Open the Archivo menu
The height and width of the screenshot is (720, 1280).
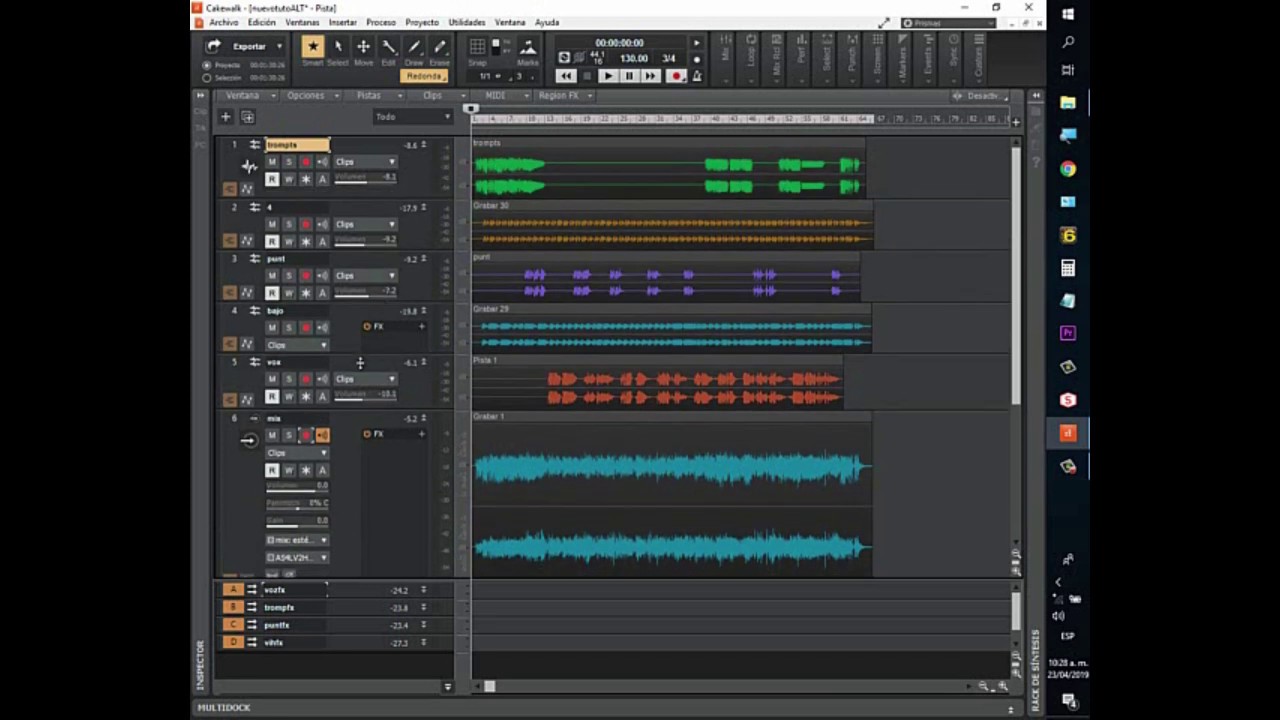point(224,22)
